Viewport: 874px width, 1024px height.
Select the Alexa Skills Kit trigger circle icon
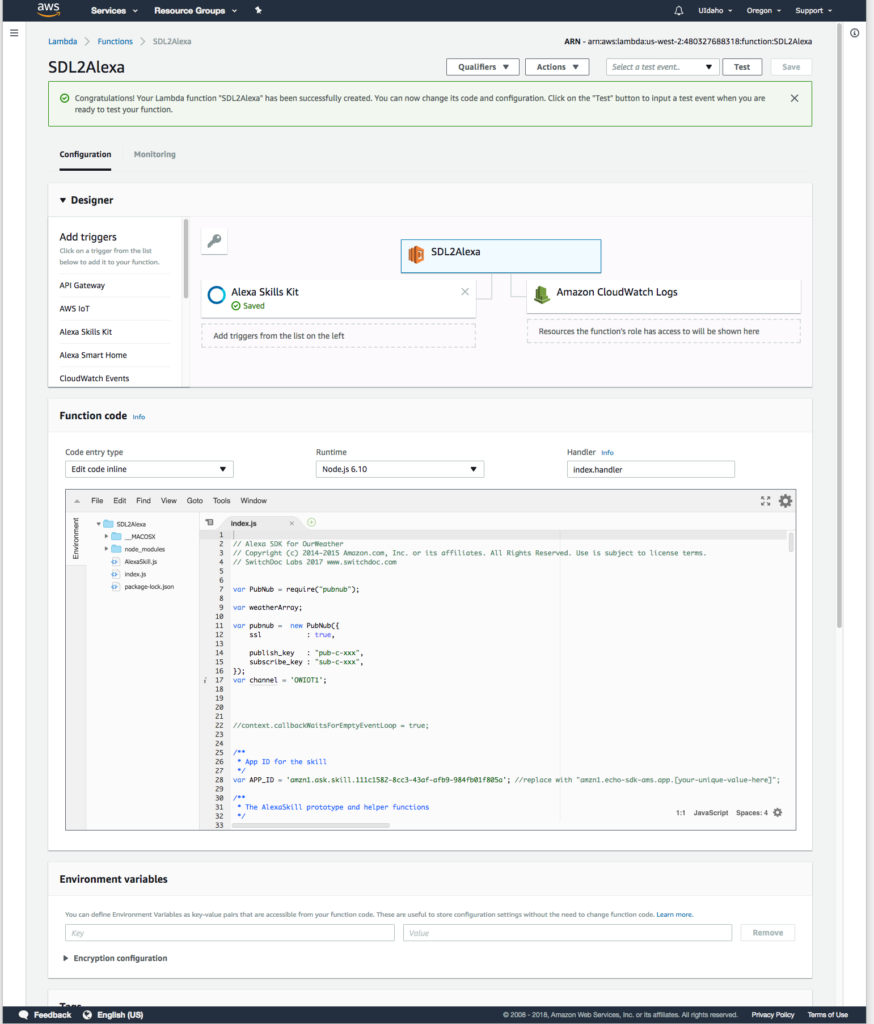coord(216,295)
